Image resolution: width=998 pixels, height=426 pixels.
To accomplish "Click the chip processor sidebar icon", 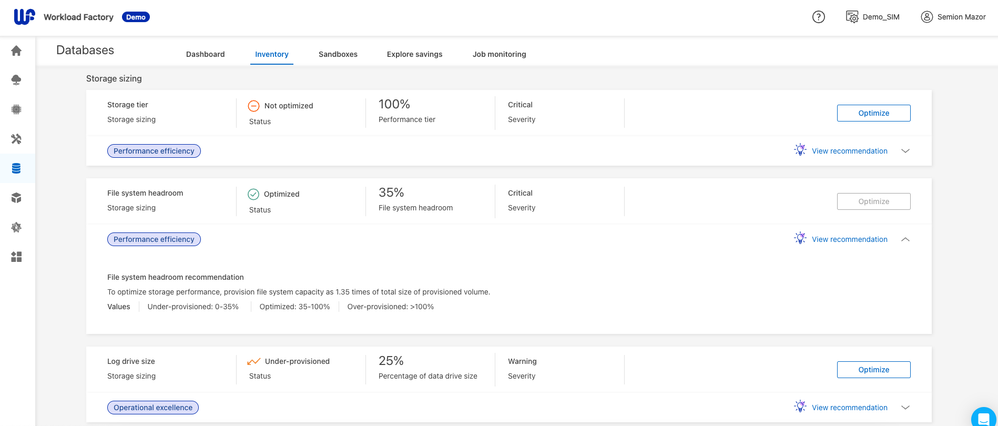I will pyautogui.click(x=16, y=110).
